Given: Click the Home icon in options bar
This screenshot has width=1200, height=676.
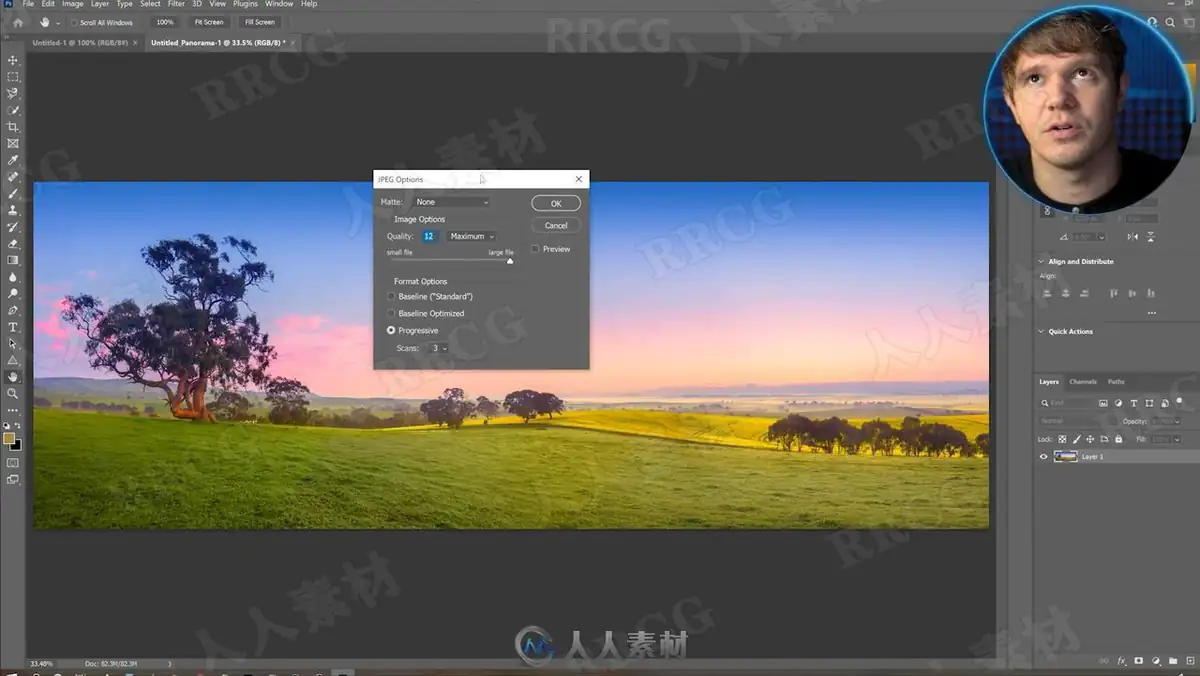Looking at the screenshot, I should coord(18,21).
